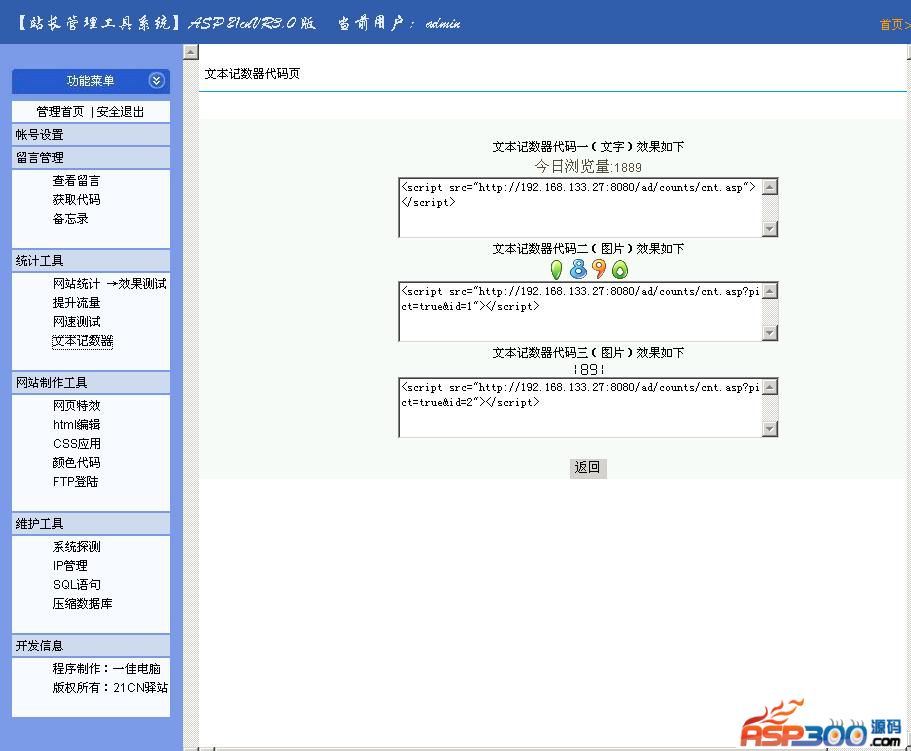Click 安全退出 to log out
The height and width of the screenshot is (751, 911).
coord(120,112)
